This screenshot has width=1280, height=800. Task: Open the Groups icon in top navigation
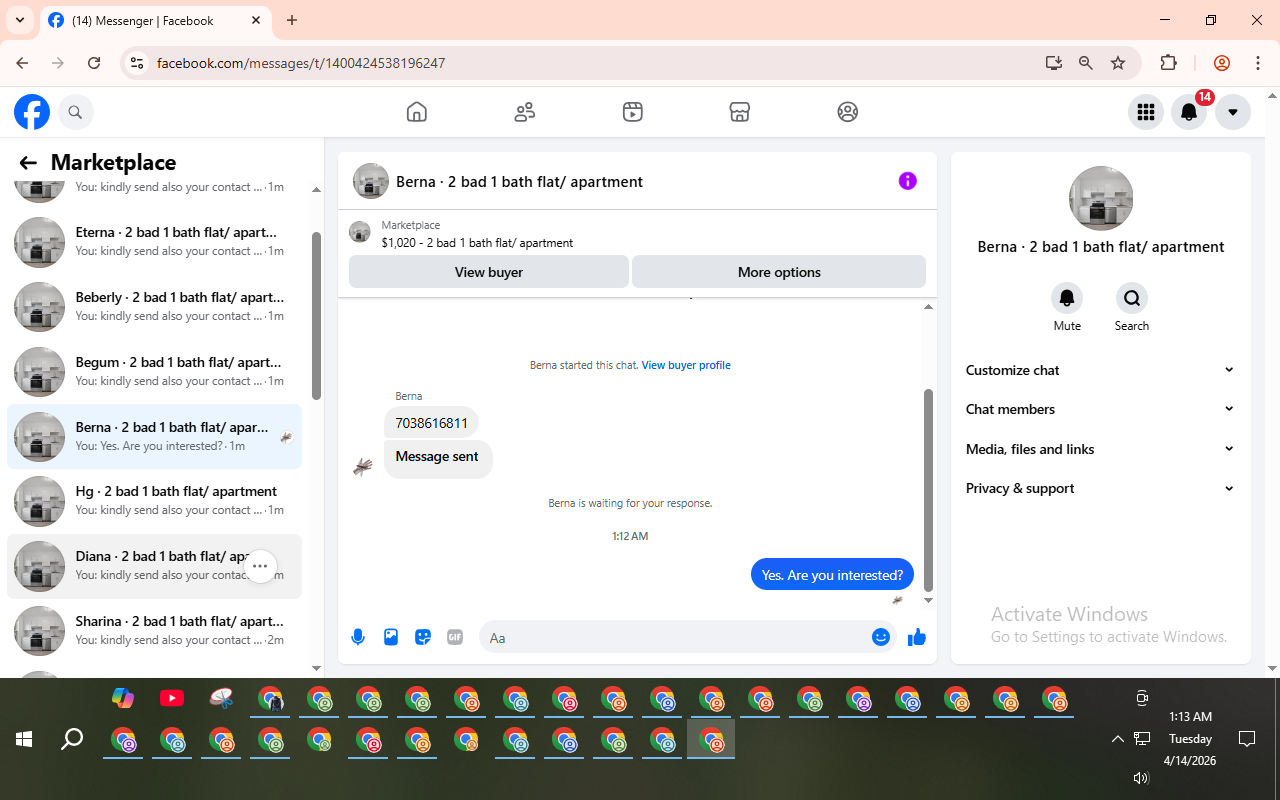pyautogui.click(x=848, y=112)
